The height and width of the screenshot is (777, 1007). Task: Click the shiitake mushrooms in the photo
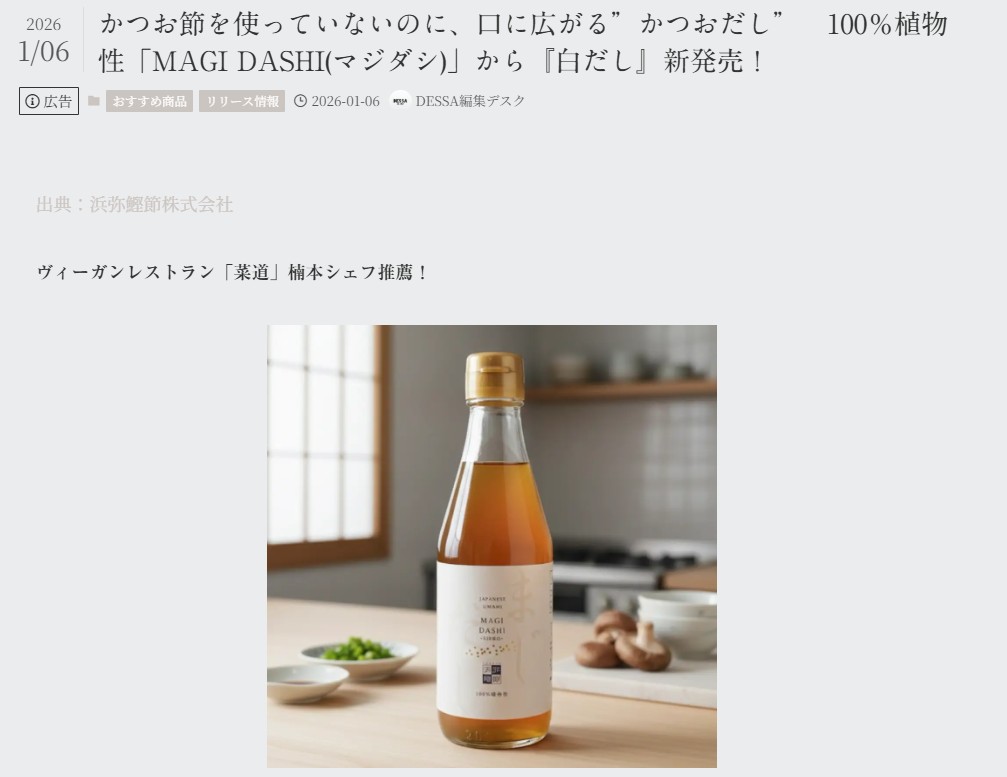click(x=622, y=640)
